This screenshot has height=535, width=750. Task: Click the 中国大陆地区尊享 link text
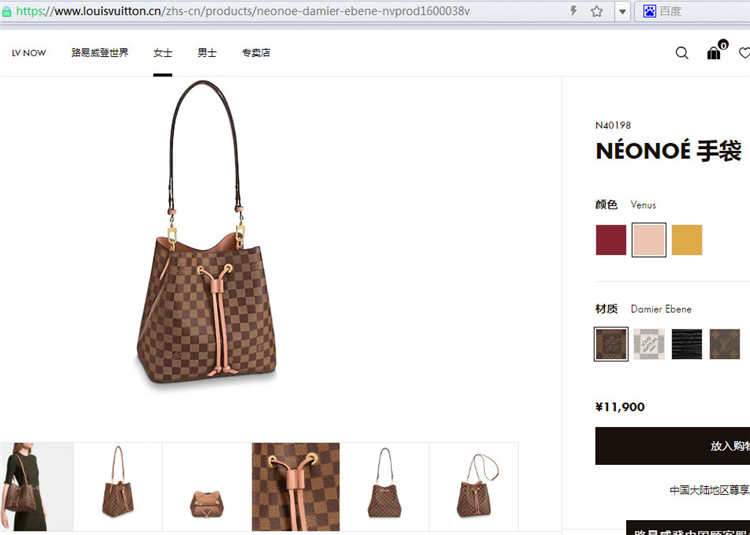pos(709,490)
